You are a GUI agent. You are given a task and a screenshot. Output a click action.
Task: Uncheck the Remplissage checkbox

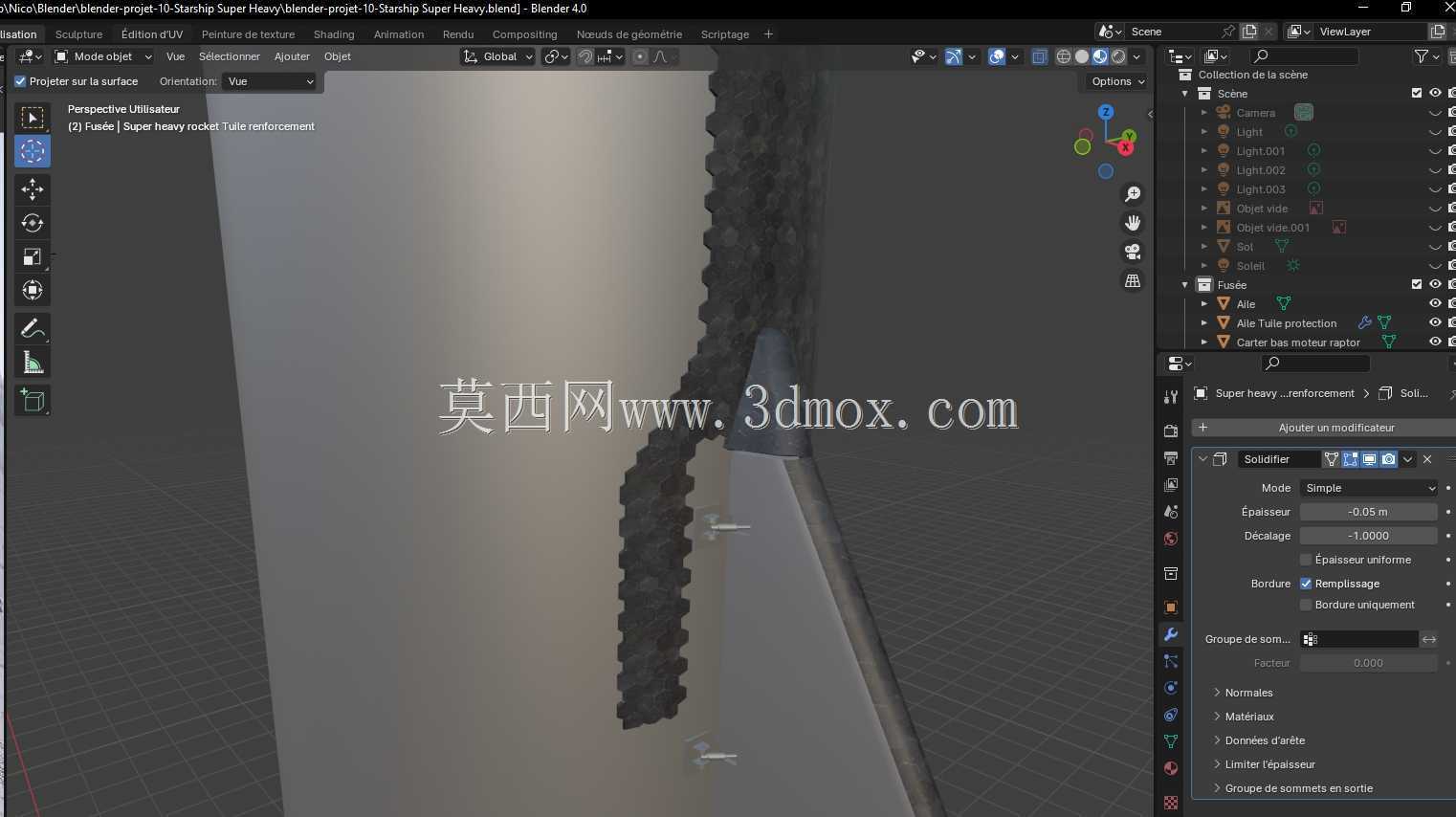1306,584
